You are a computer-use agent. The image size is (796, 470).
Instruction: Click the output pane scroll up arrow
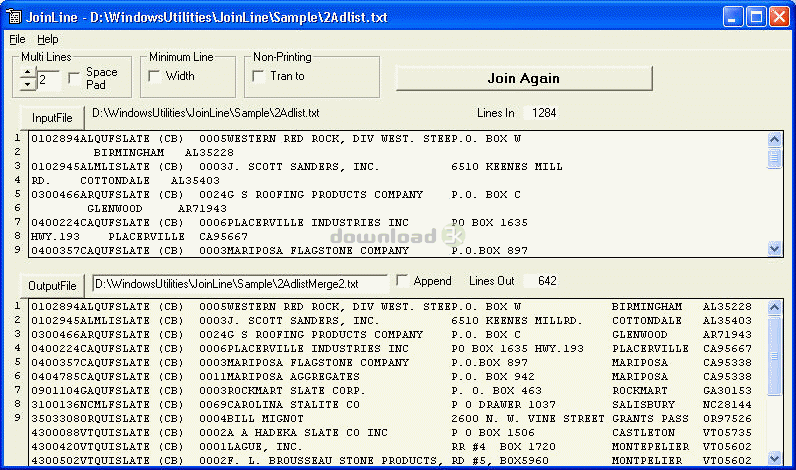(x=774, y=307)
